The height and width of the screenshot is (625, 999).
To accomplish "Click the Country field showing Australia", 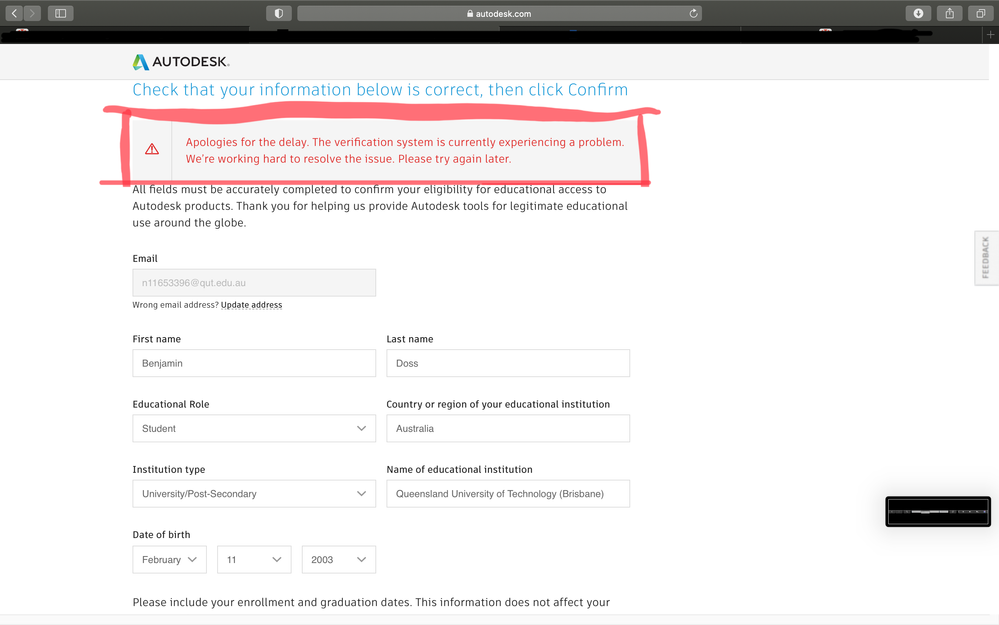I will 508,428.
